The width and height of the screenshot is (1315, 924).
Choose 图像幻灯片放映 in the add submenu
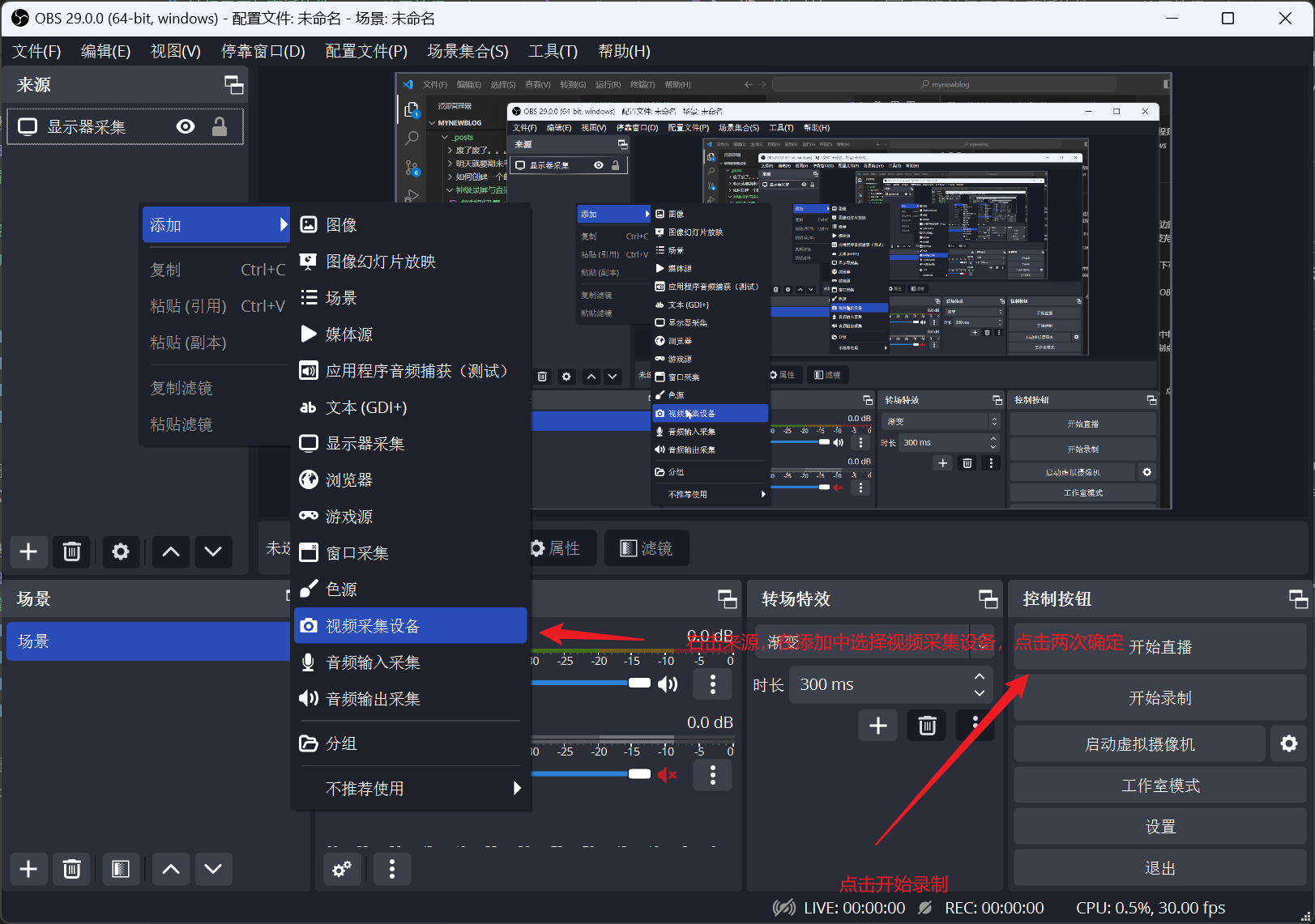[x=410, y=262]
